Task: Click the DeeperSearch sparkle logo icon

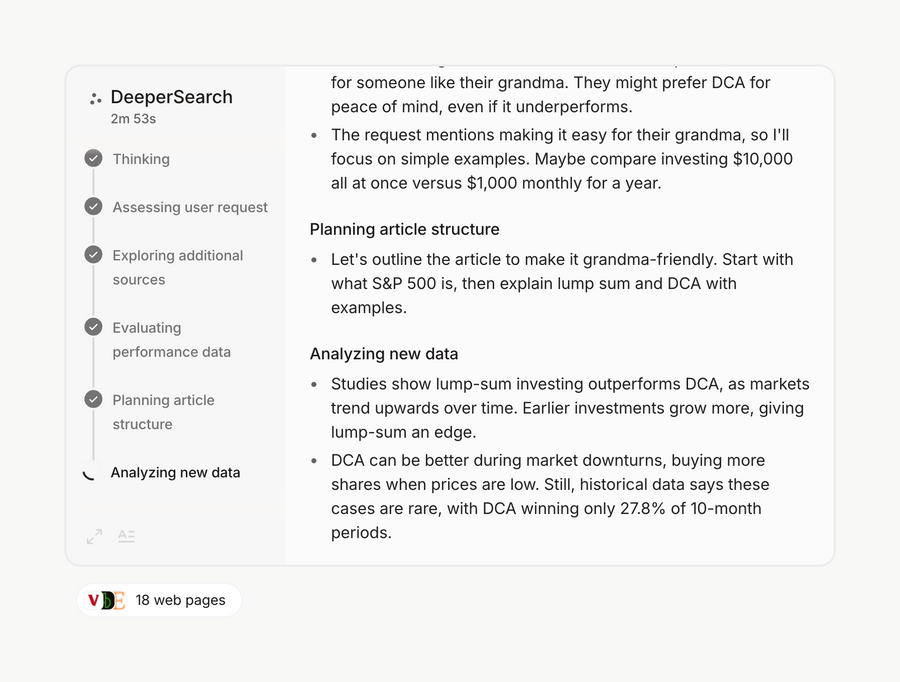Action: (x=94, y=97)
